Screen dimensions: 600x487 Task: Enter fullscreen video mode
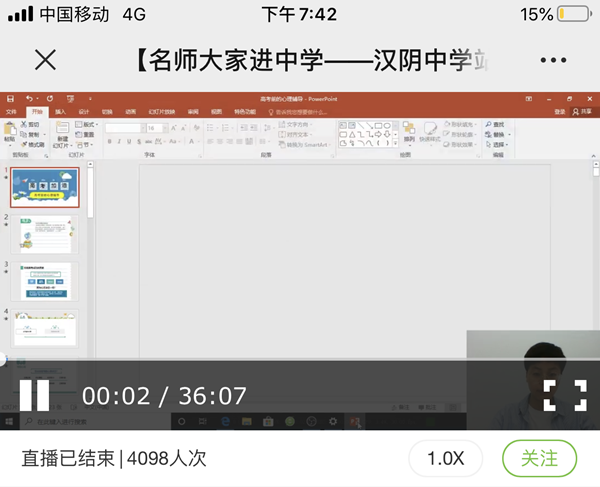click(564, 395)
